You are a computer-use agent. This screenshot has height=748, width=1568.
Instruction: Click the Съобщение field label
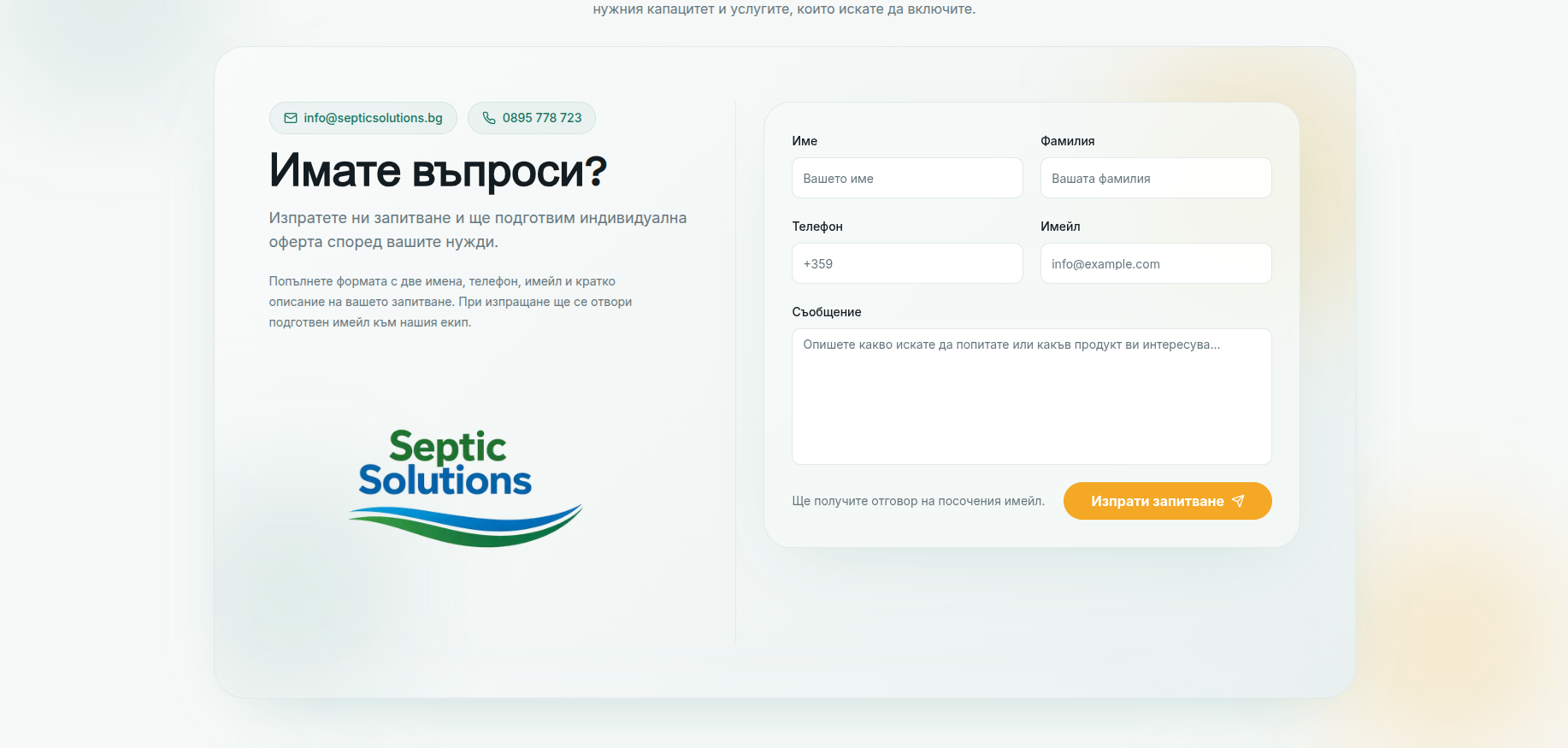[x=827, y=312]
